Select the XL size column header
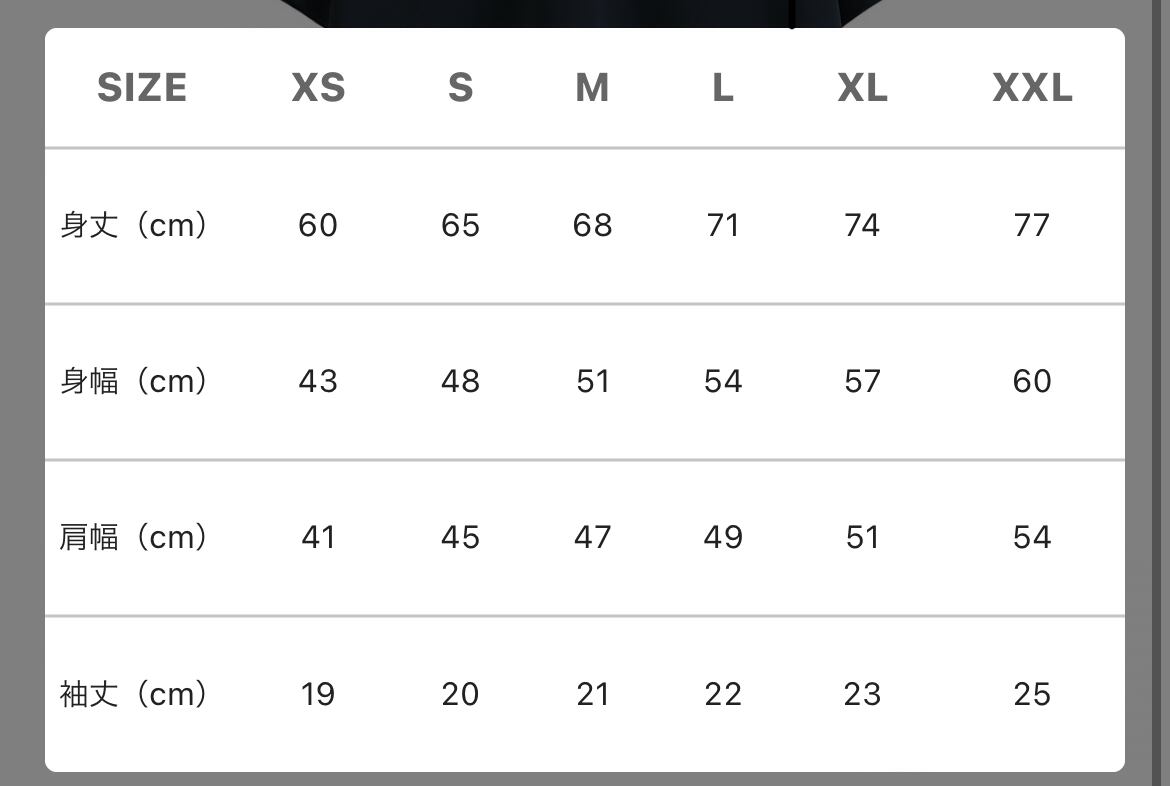Screen dimensions: 1170x786 [x=862, y=88]
